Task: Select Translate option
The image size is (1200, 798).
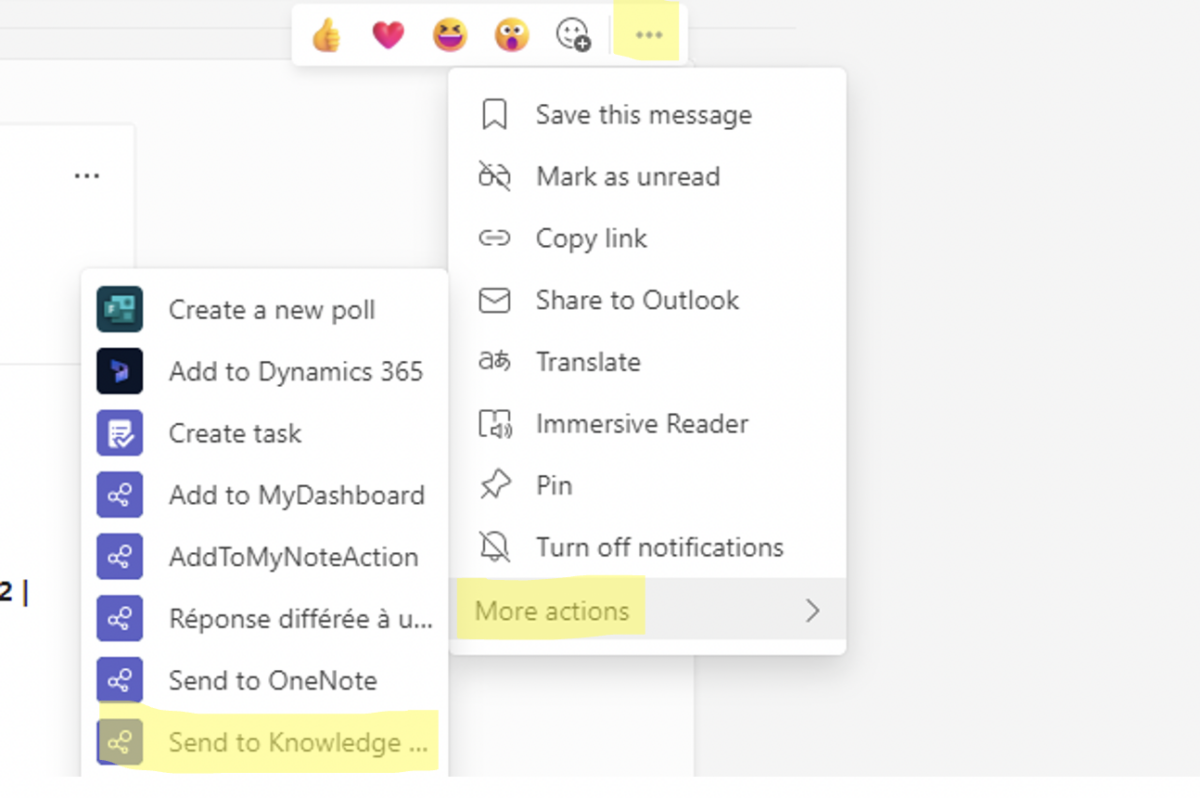Action: point(588,362)
